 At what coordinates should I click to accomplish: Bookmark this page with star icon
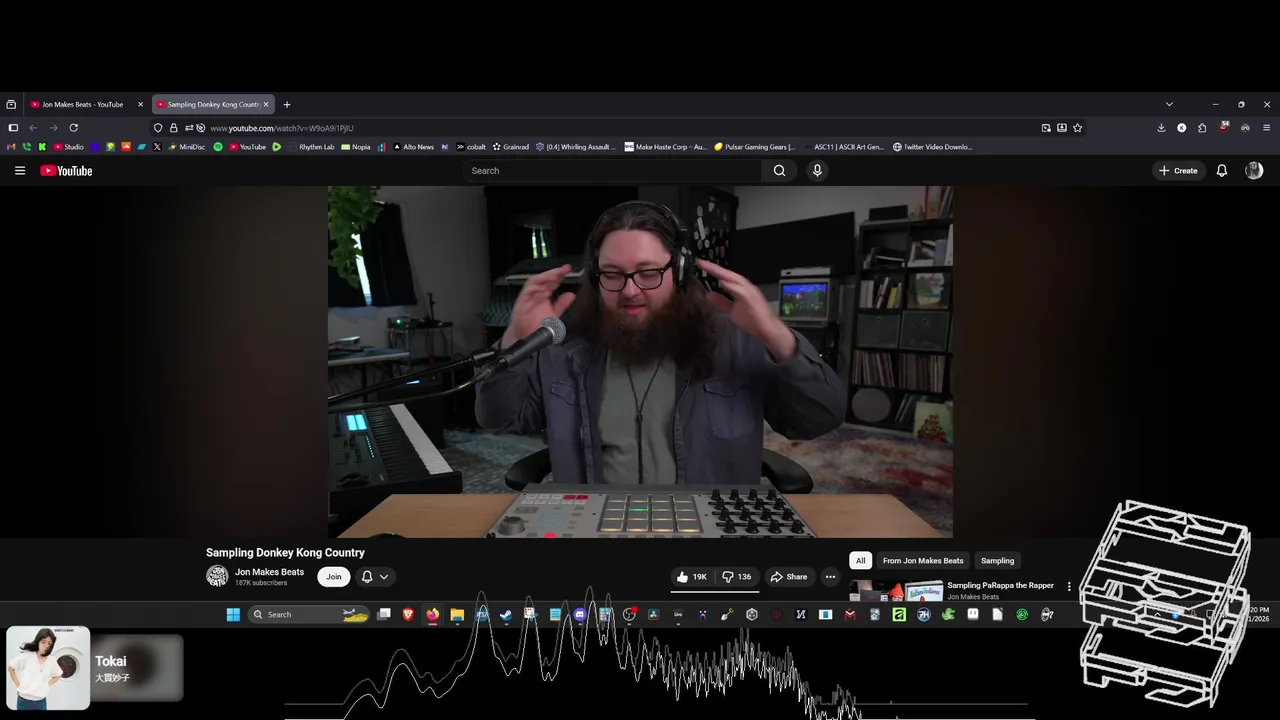tap(1078, 128)
